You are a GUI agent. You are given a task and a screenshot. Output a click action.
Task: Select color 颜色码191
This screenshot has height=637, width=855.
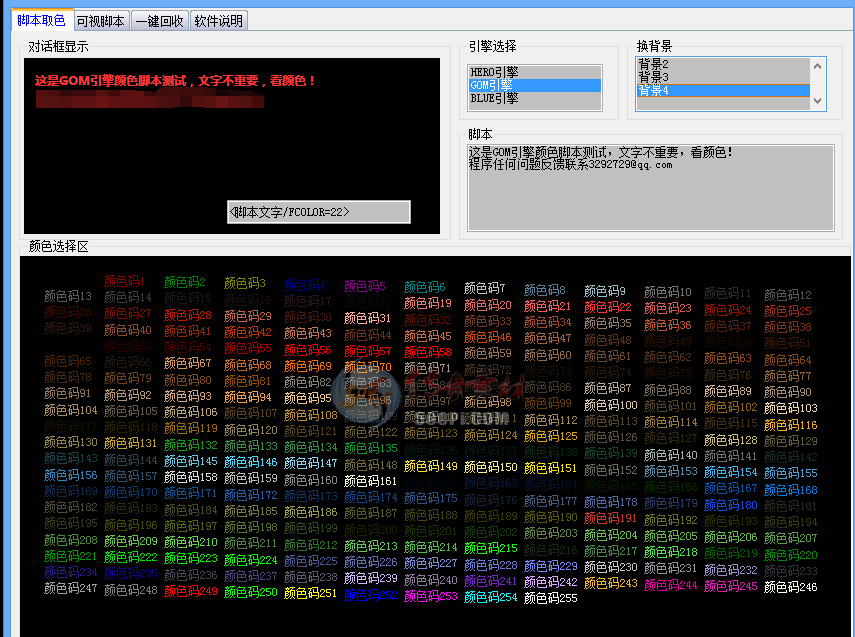[x=611, y=518]
